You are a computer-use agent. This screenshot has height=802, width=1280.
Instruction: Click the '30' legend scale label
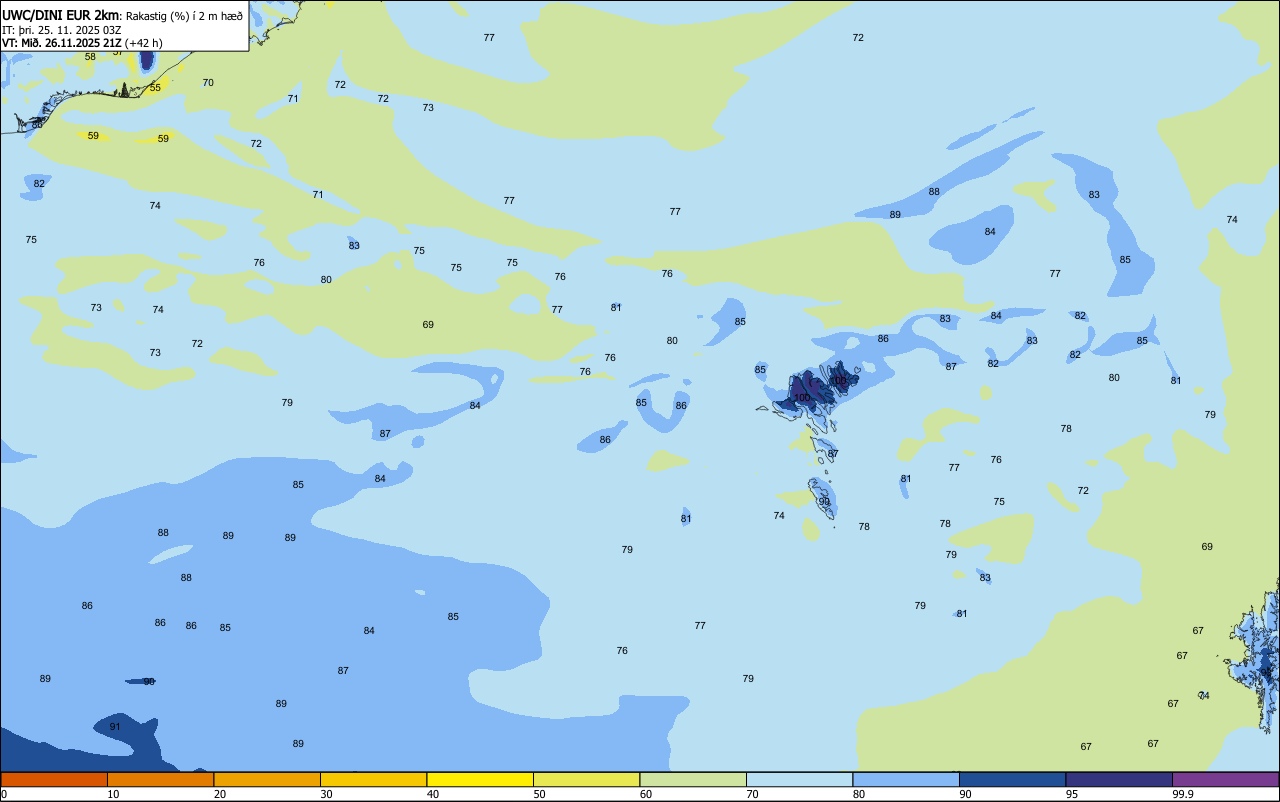pyautogui.click(x=326, y=794)
